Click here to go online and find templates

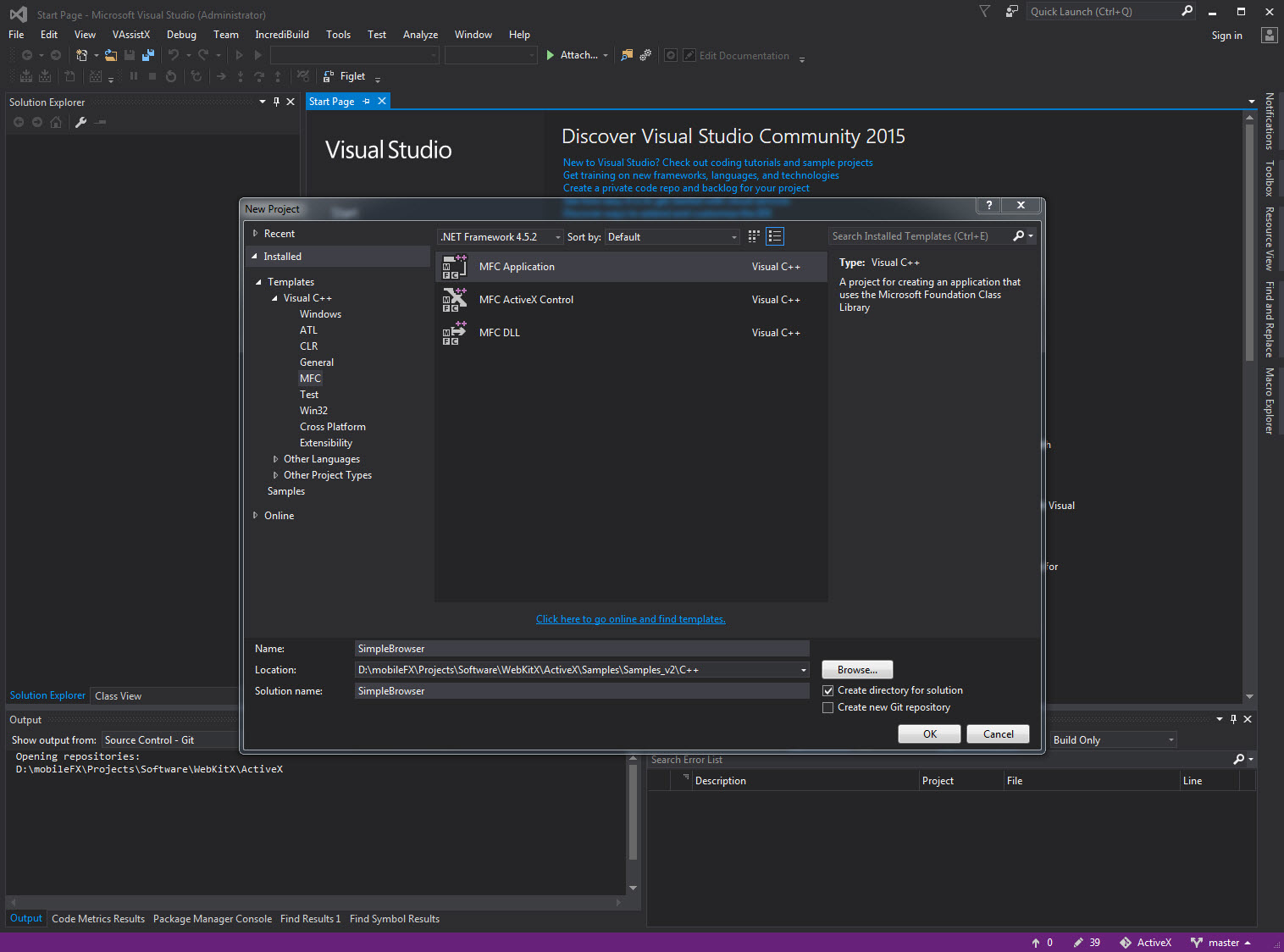pos(630,618)
